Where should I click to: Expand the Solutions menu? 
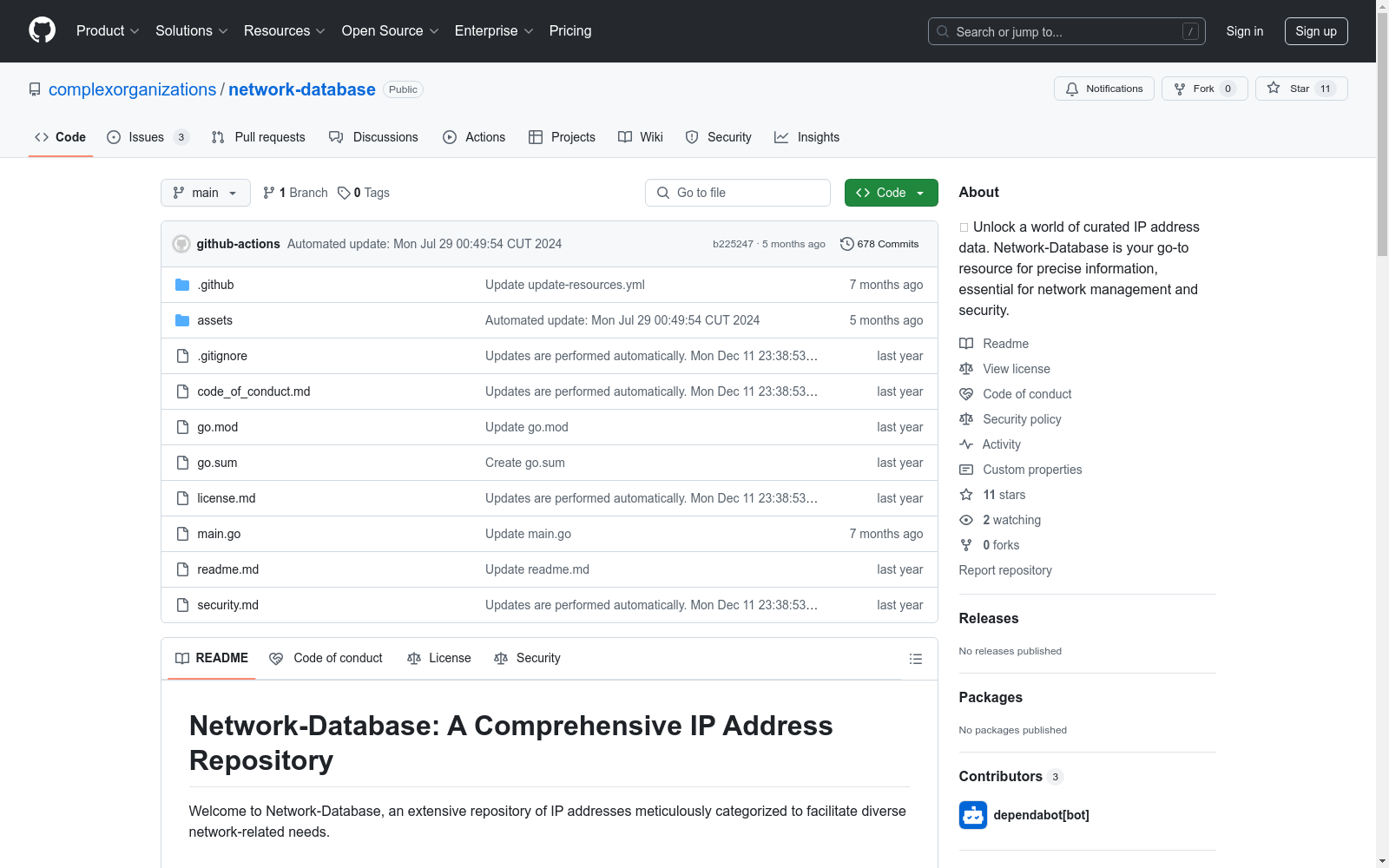192,31
